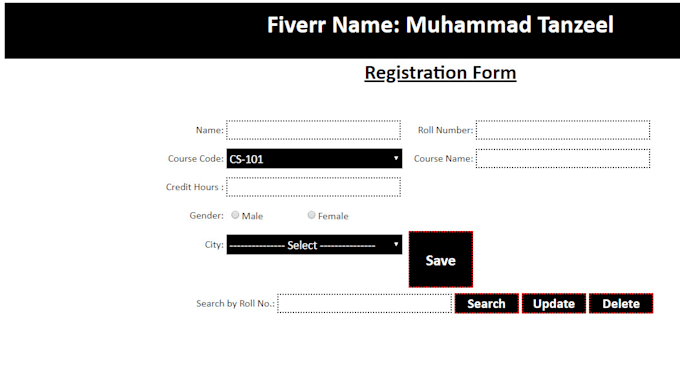Click the Registration Form heading
Viewport: 680px width, 392px height.
[440, 73]
